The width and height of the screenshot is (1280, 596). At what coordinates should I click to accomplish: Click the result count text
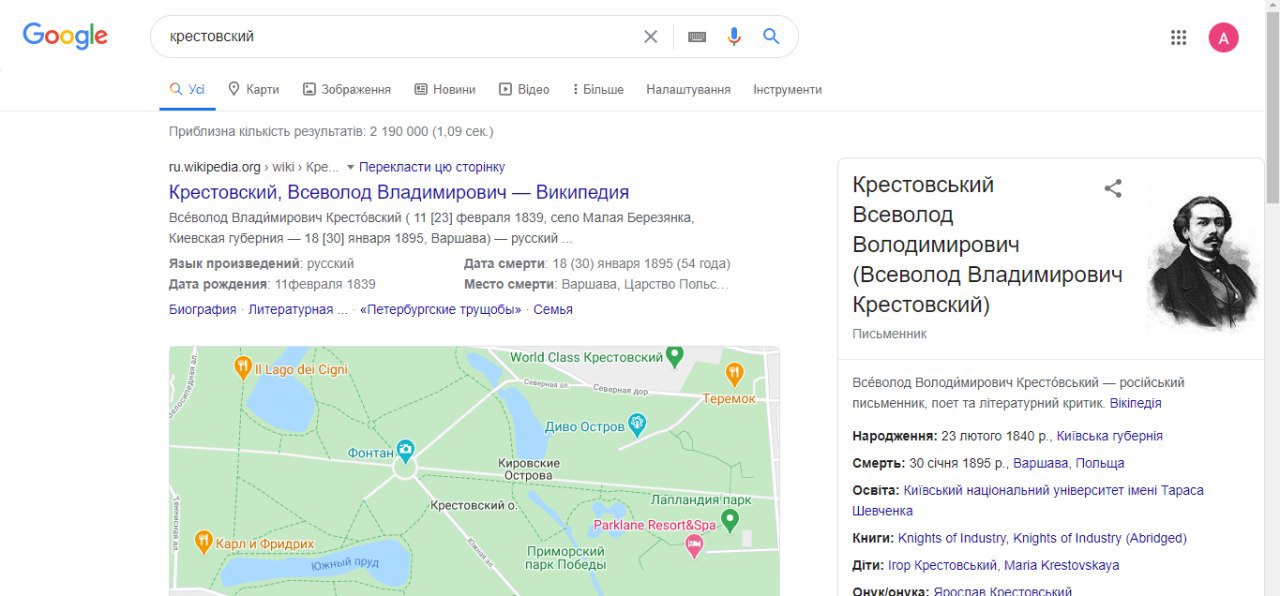pos(331,131)
